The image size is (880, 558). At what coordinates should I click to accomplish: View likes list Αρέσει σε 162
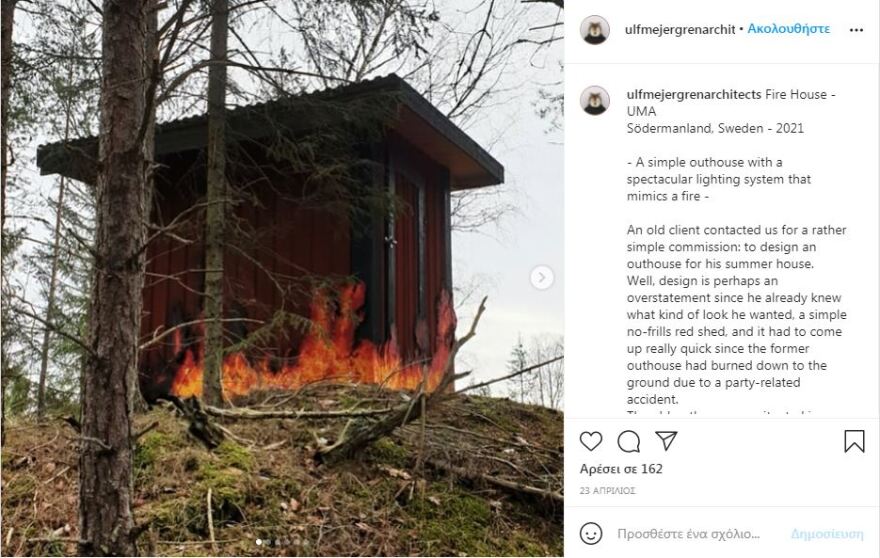point(621,469)
